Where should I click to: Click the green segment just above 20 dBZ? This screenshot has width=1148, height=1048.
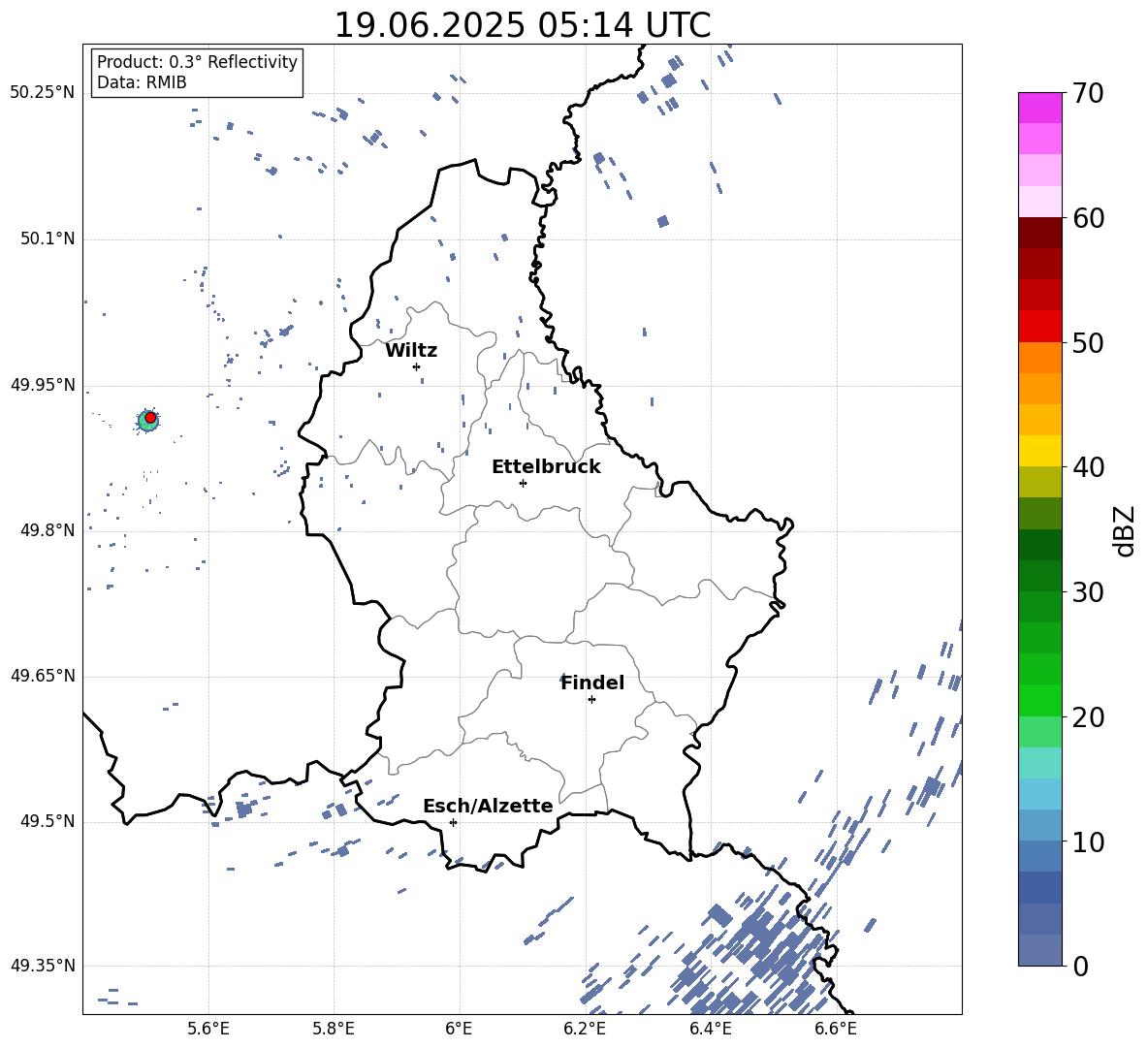1040,700
